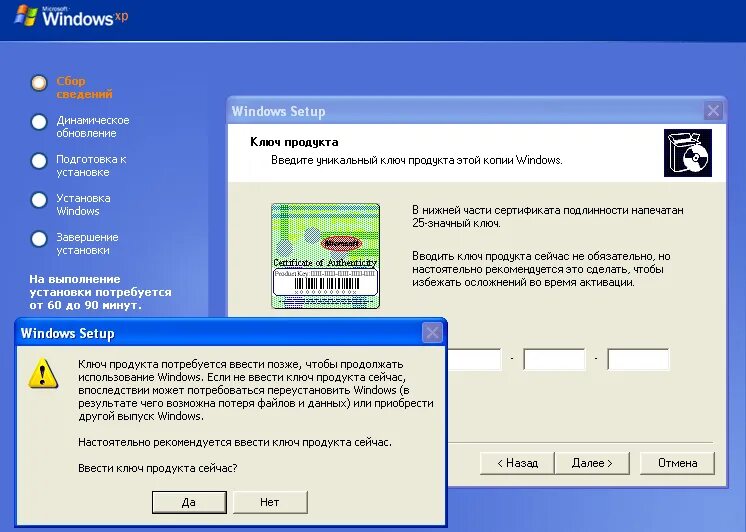746x532 pixels.
Task: Click the yellow warning triangle icon
Action: [43, 374]
